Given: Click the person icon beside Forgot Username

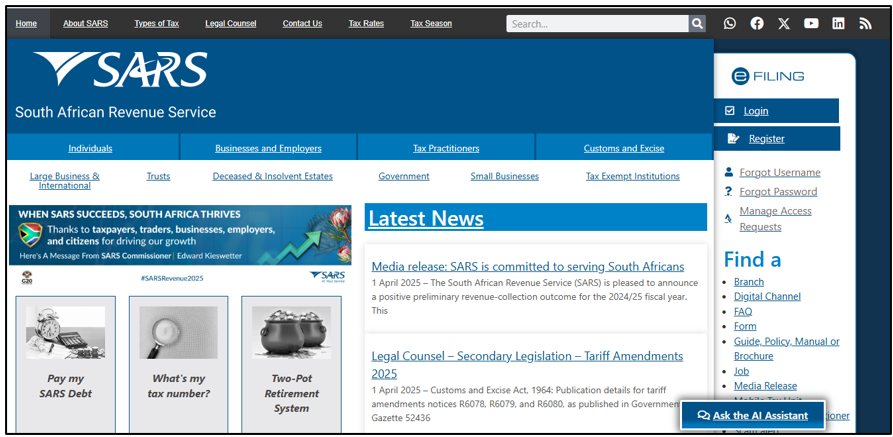Looking at the screenshot, I should tap(728, 171).
